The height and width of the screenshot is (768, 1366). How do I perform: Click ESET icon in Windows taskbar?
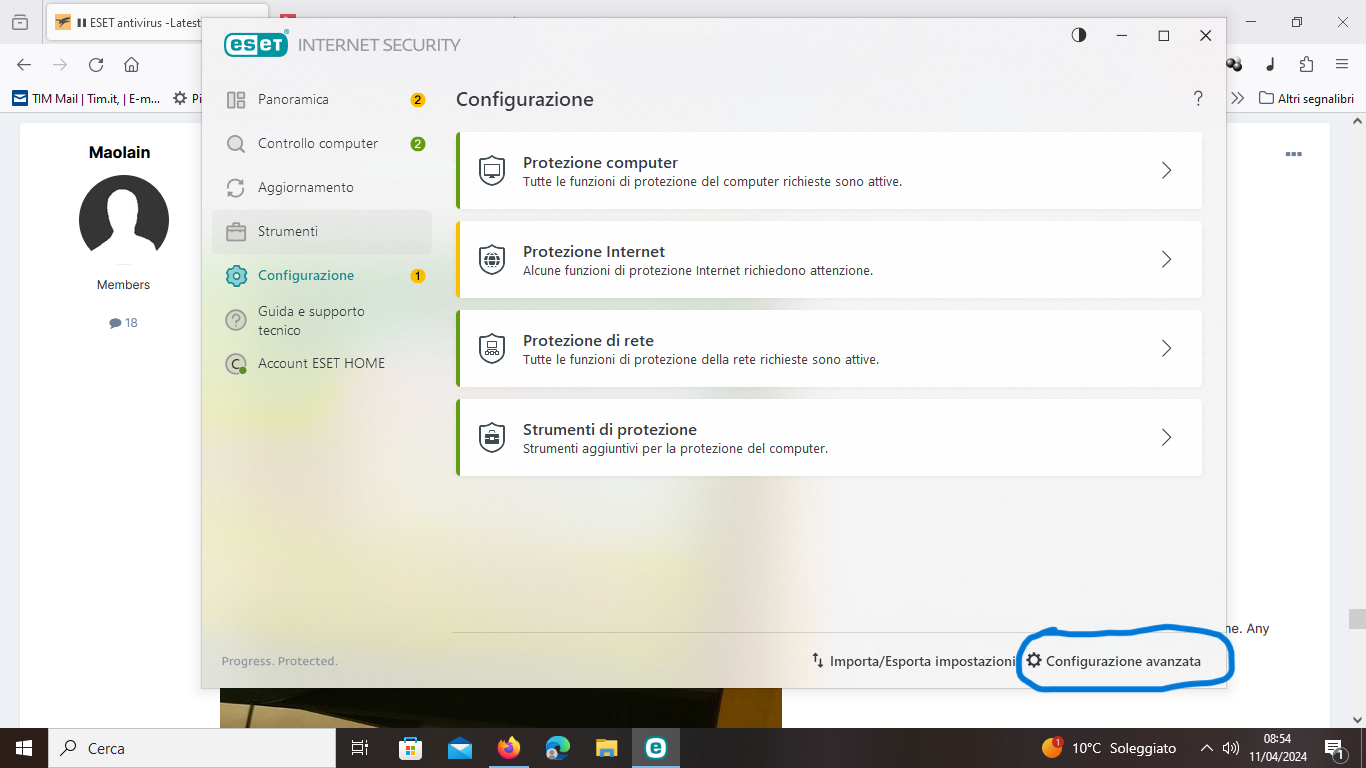coord(656,748)
